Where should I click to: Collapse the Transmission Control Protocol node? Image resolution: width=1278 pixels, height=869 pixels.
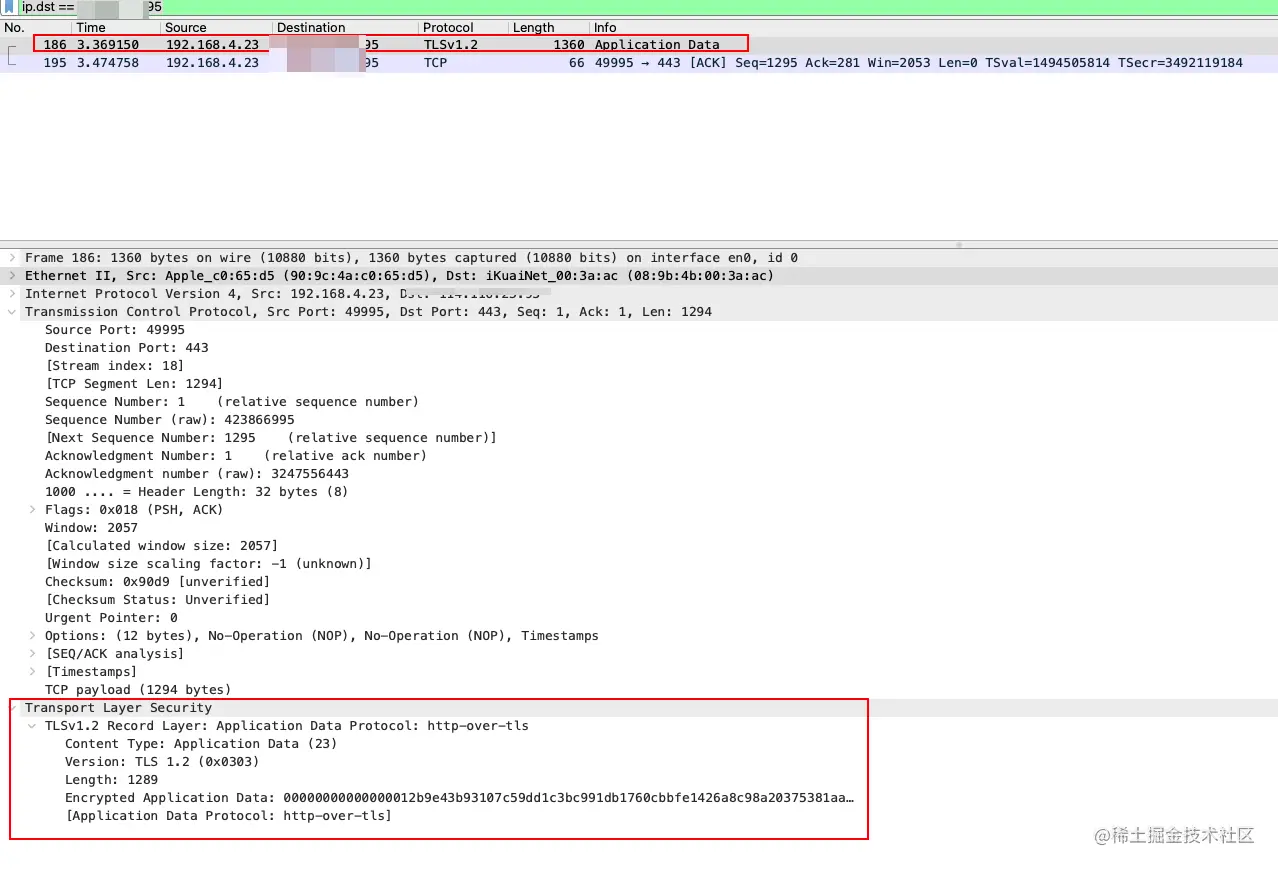(x=13, y=312)
